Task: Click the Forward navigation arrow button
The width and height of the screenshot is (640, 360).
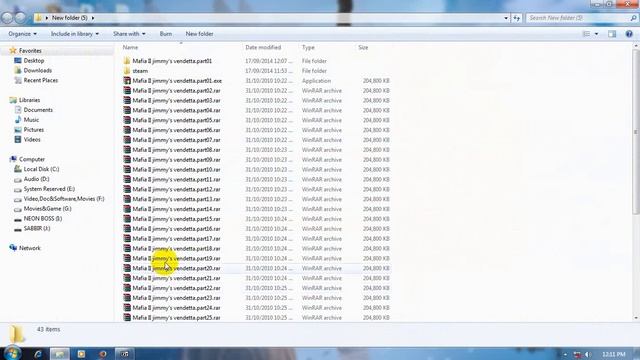Action: (20, 18)
